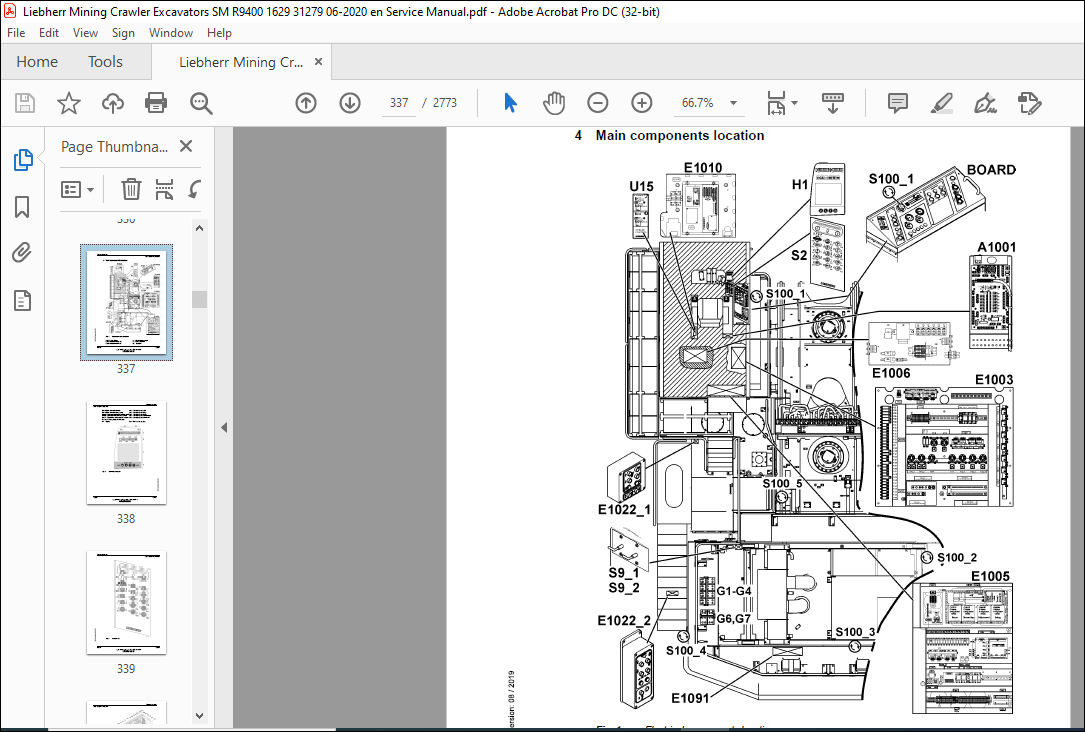Image resolution: width=1085 pixels, height=732 pixels.
Task: Click the E1010 label in the diagram
Action: (702, 167)
